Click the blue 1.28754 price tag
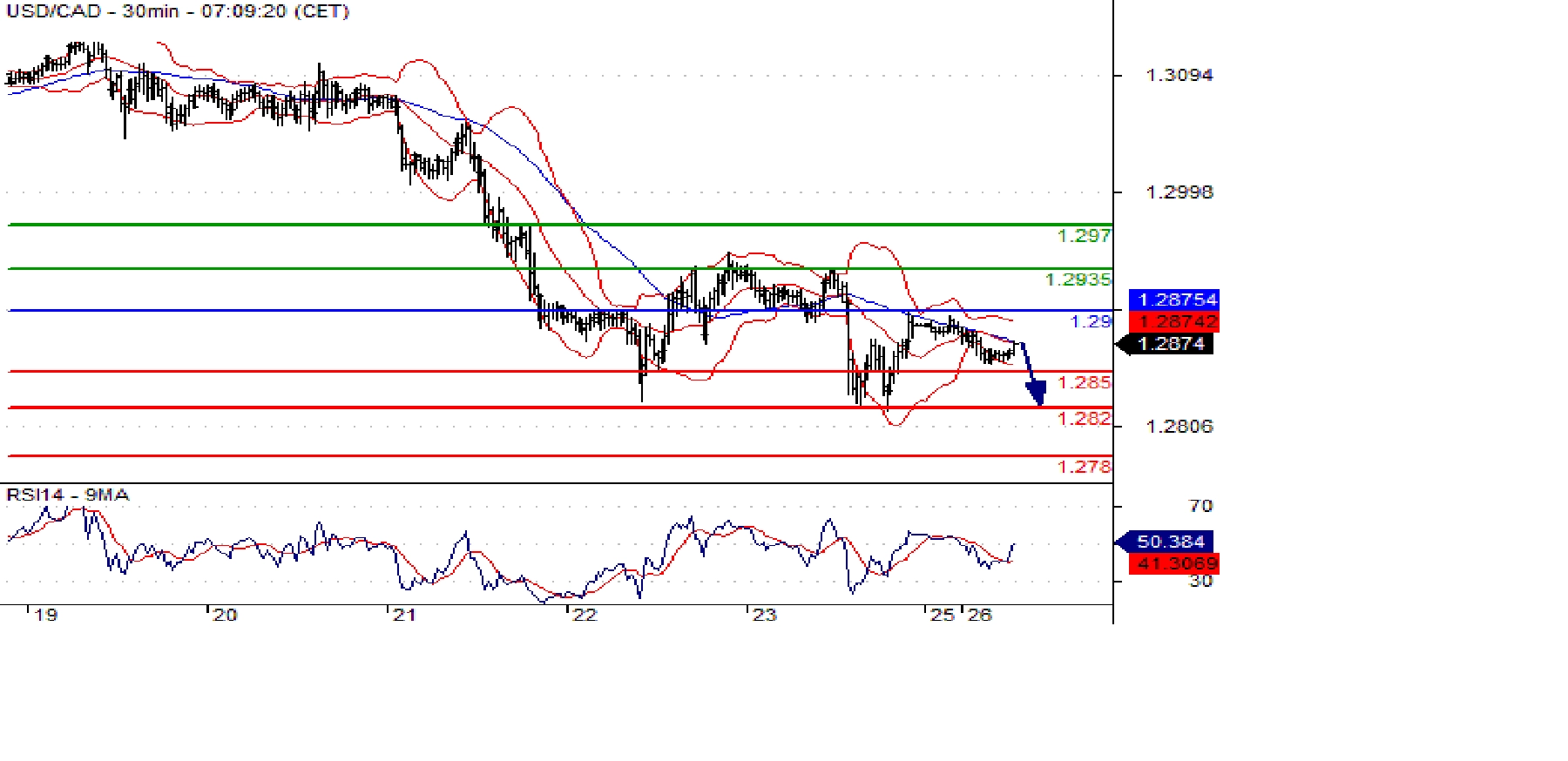The width and height of the screenshot is (1568, 761). 1174,300
